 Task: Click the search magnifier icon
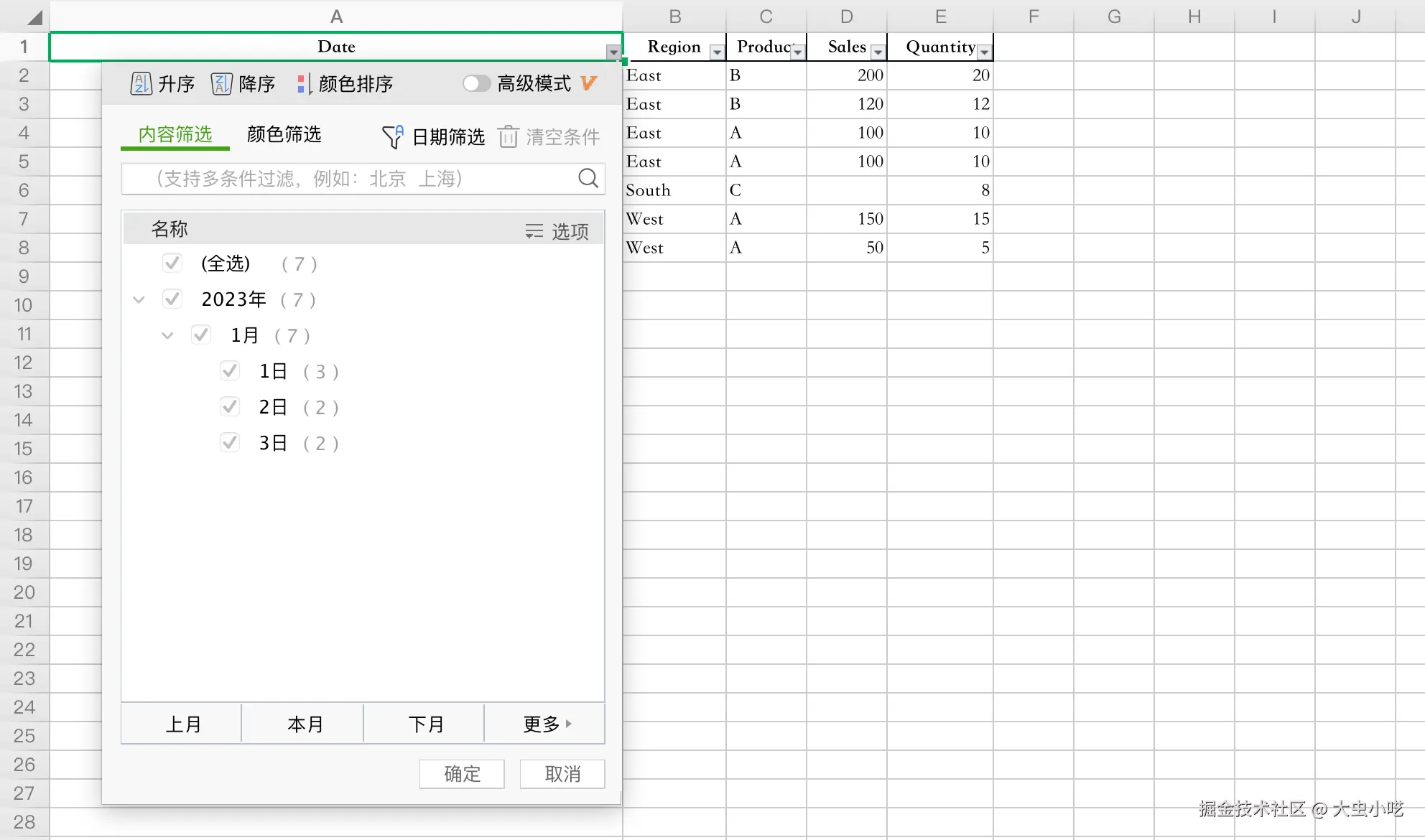point(588,178)
